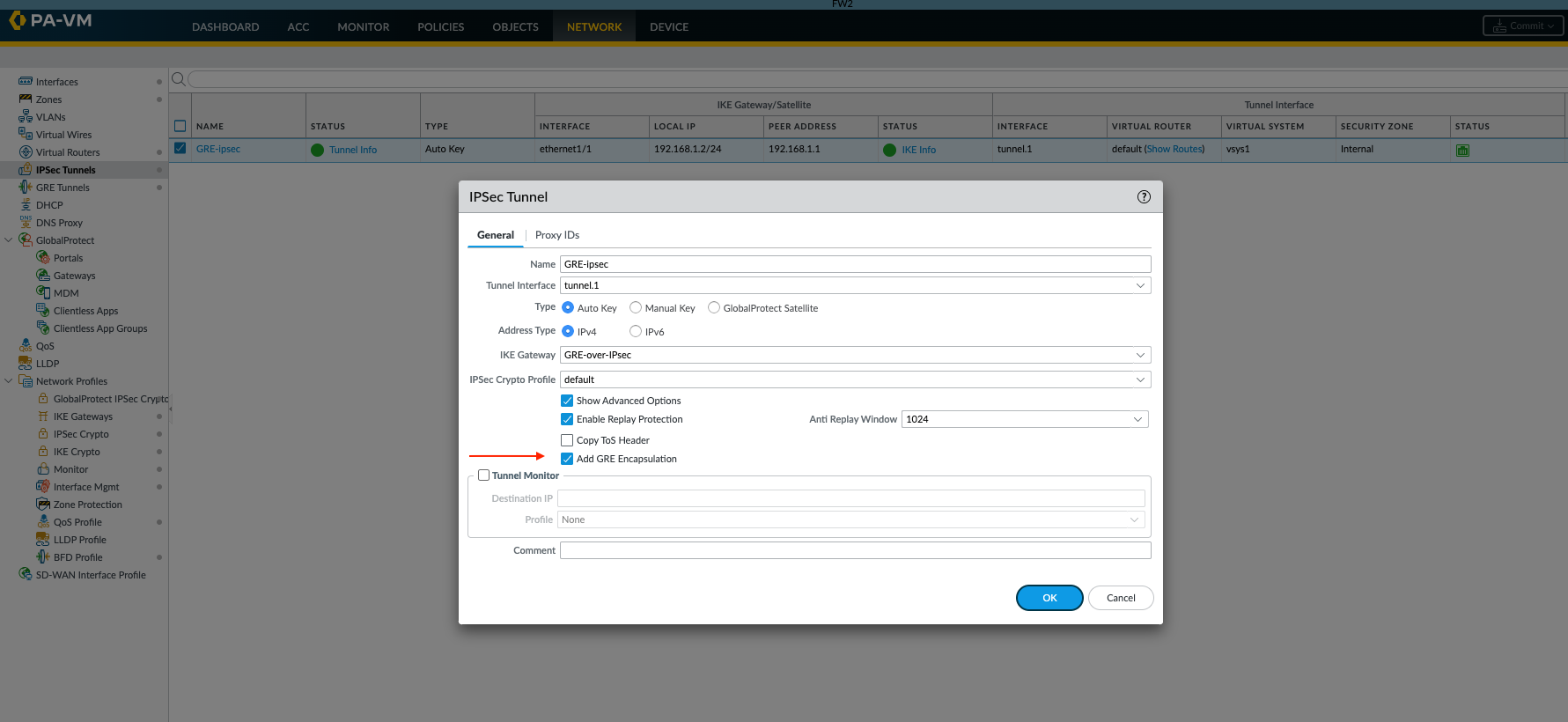Image resolution: width=1568 pixels, height=722 pixels.
Task: Open the IKE Info link
Action: (x=918, y=150)
